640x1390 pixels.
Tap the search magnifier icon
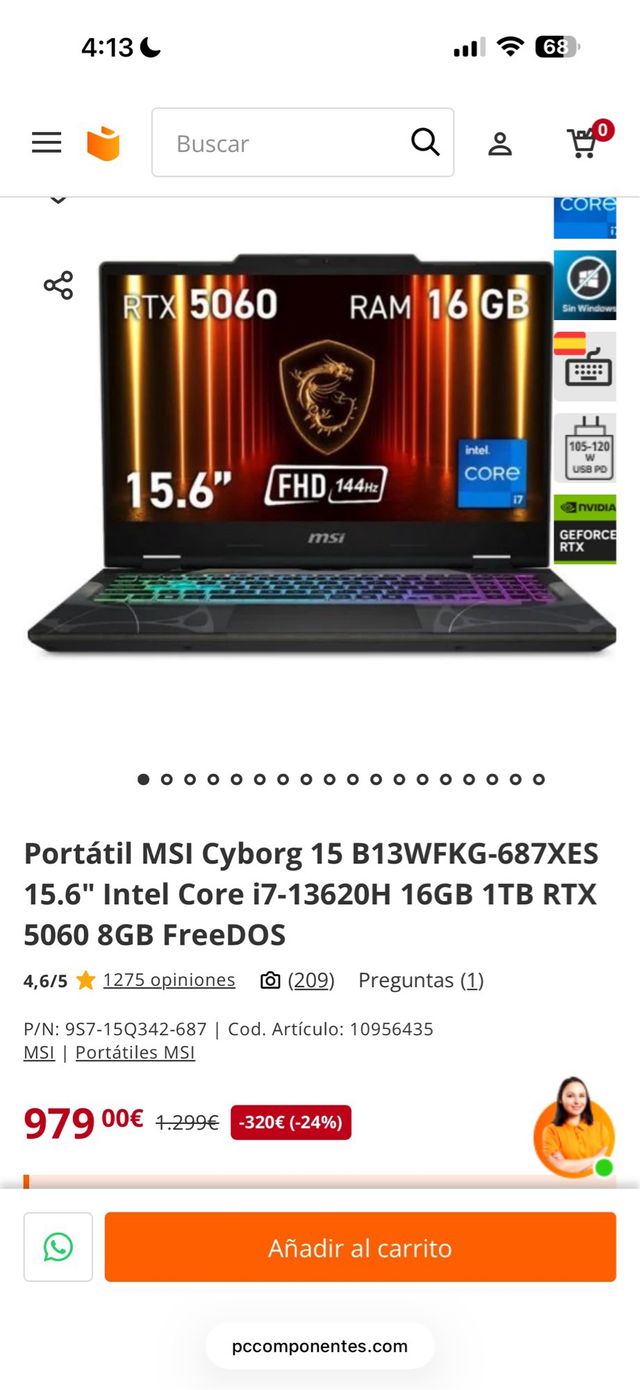pyautogui.click(x=425, y=142)
